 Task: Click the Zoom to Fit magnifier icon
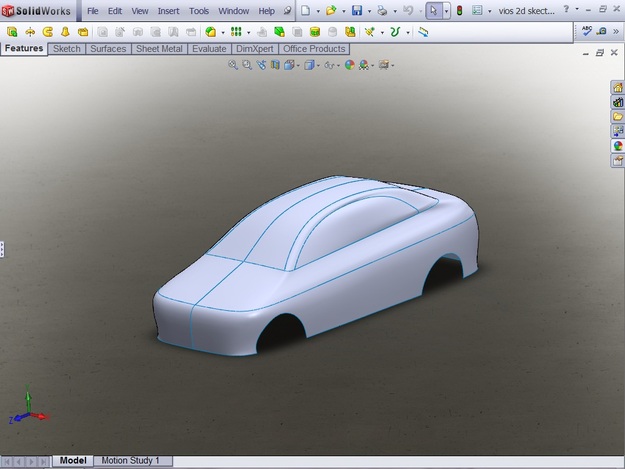point(233,65)
